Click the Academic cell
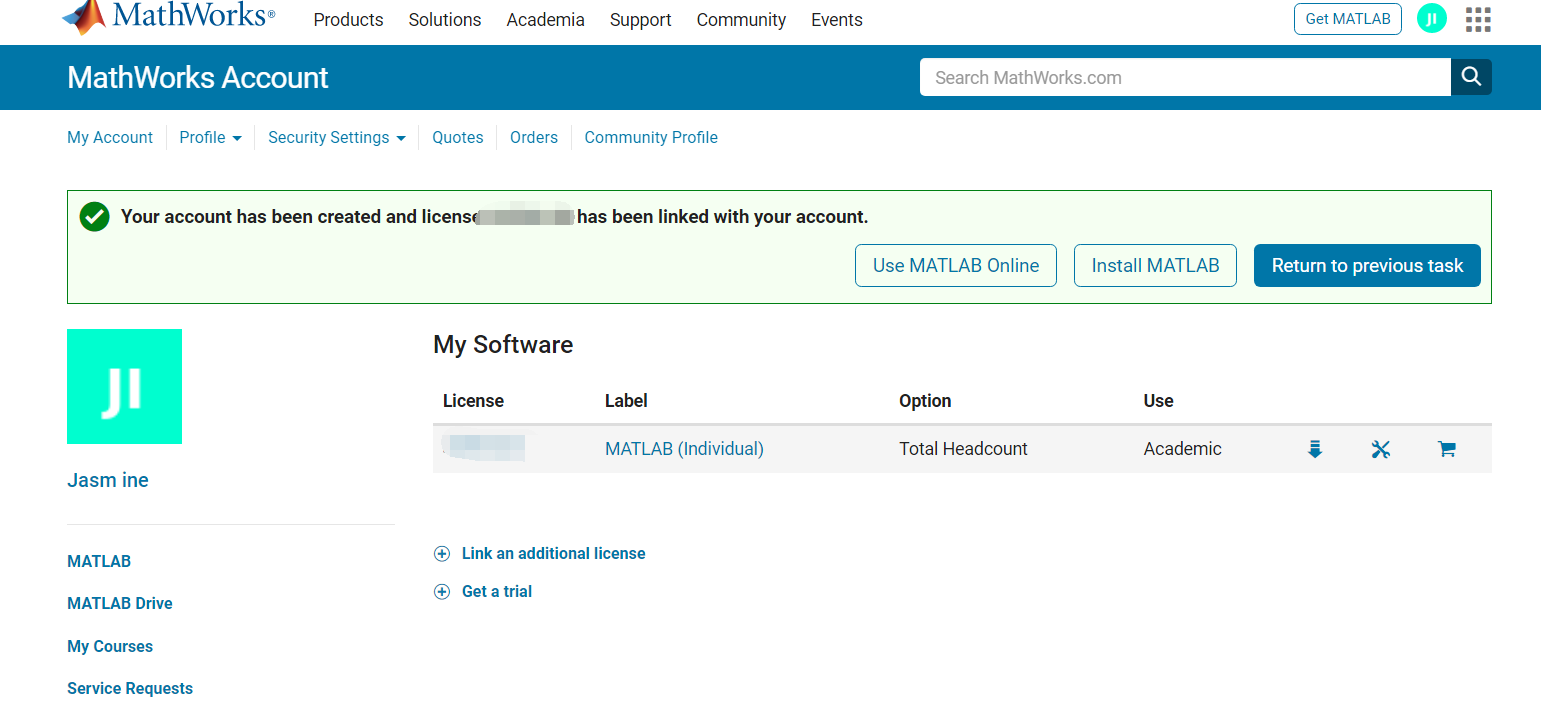The height and width of the screenshot is (712, 1541). click(1183, 449)
